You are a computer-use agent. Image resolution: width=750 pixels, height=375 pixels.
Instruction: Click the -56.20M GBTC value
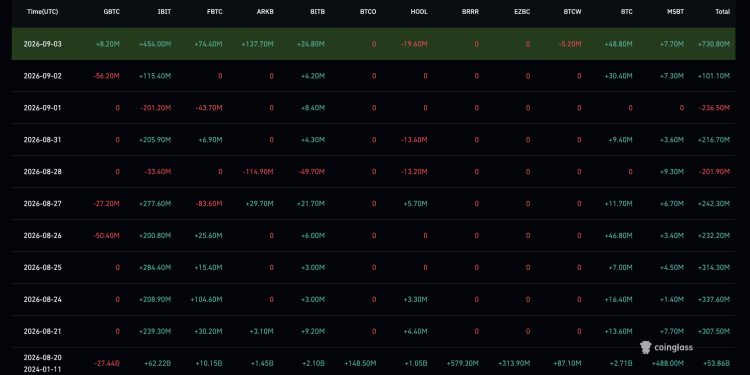click(x=106, y=76)
